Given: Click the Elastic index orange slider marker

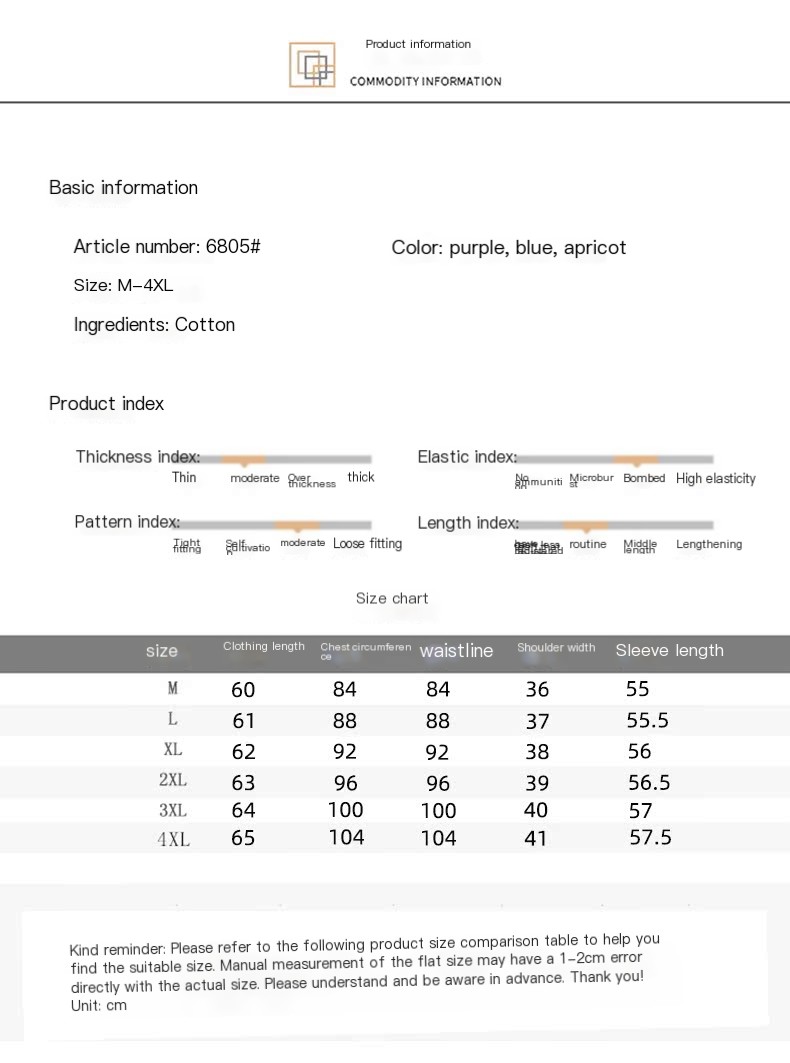Looking at the screenshot, I should (635, 460).
